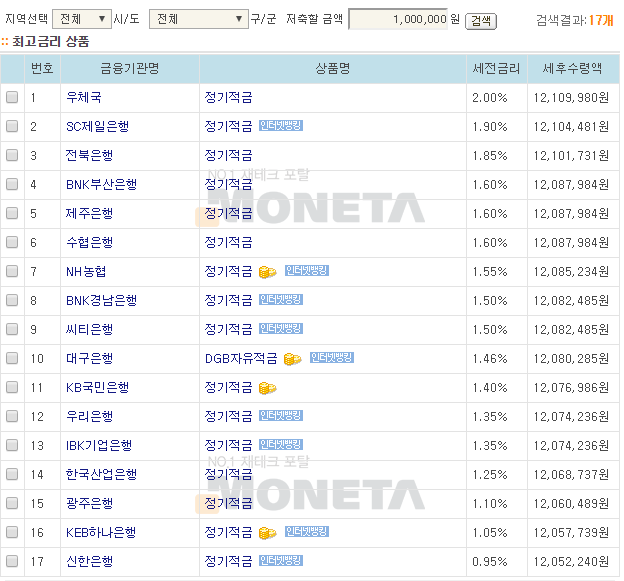Open the 신한은행 link
Viewport: 624px width, 581px height.
(90, 562)
